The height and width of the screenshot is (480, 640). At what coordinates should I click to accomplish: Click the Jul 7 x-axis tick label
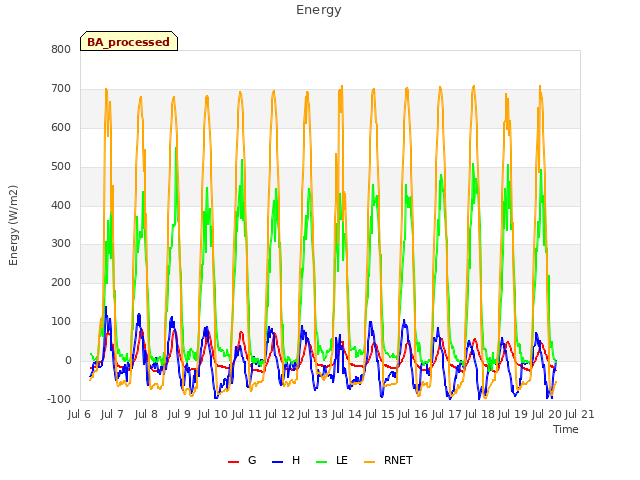click(112, 415)
